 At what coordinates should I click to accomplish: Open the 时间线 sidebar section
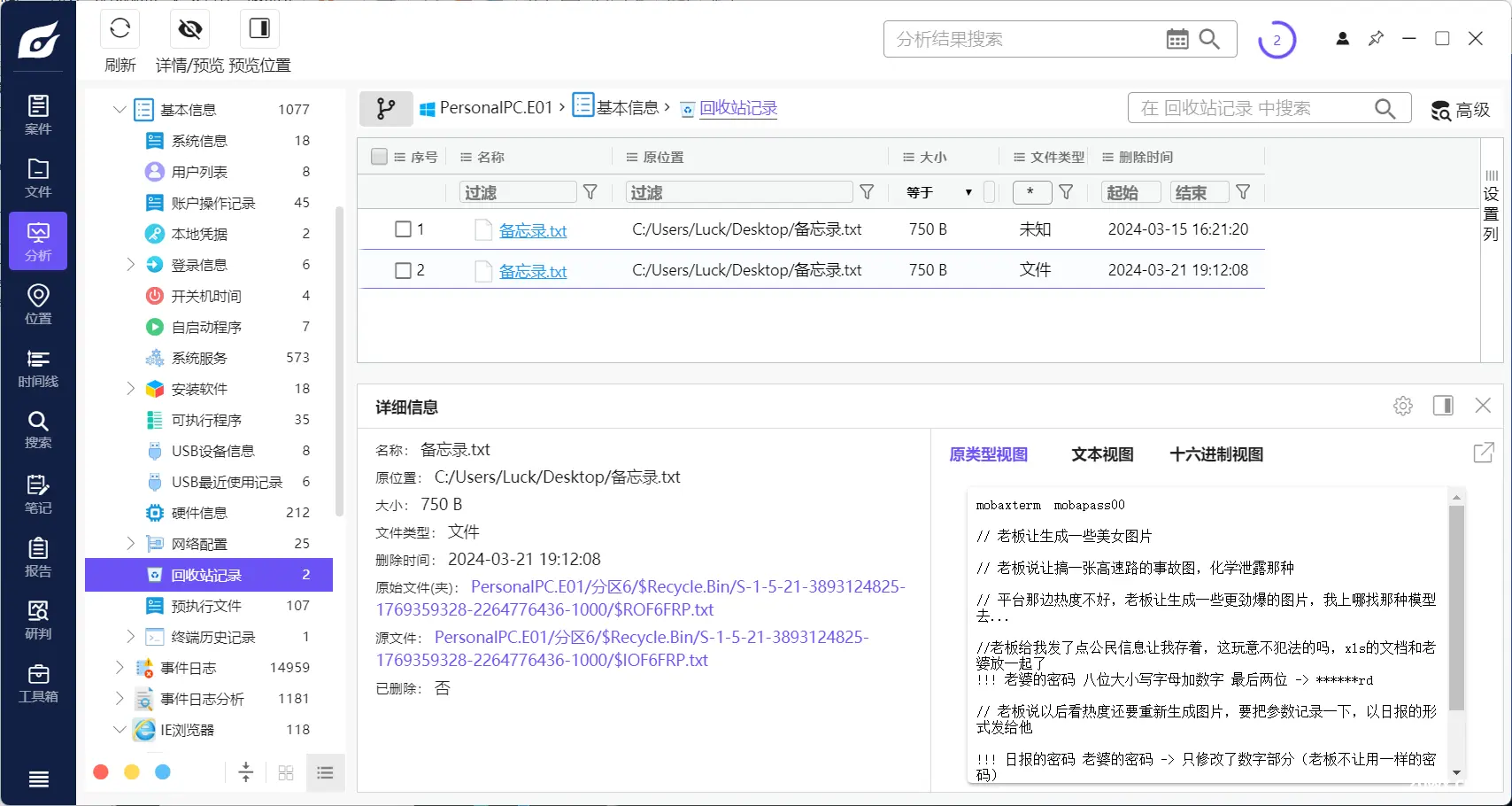pos(38,368)
